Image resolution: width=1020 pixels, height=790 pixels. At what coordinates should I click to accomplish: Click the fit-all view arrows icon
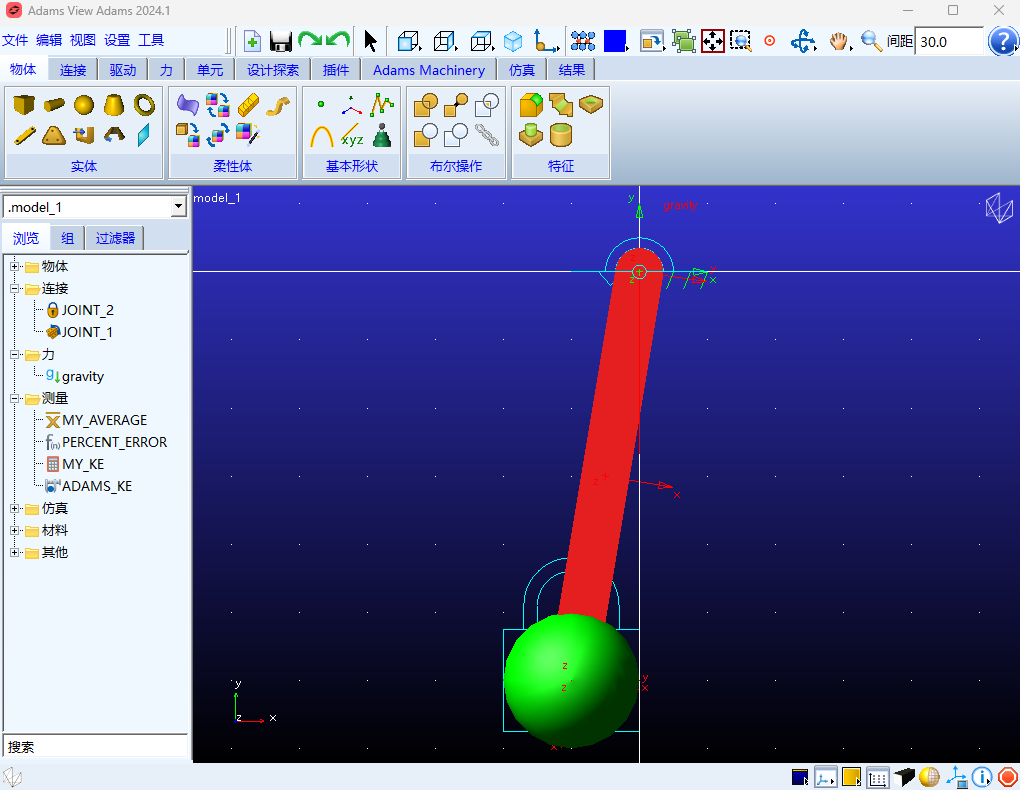[x=713, y=41]
